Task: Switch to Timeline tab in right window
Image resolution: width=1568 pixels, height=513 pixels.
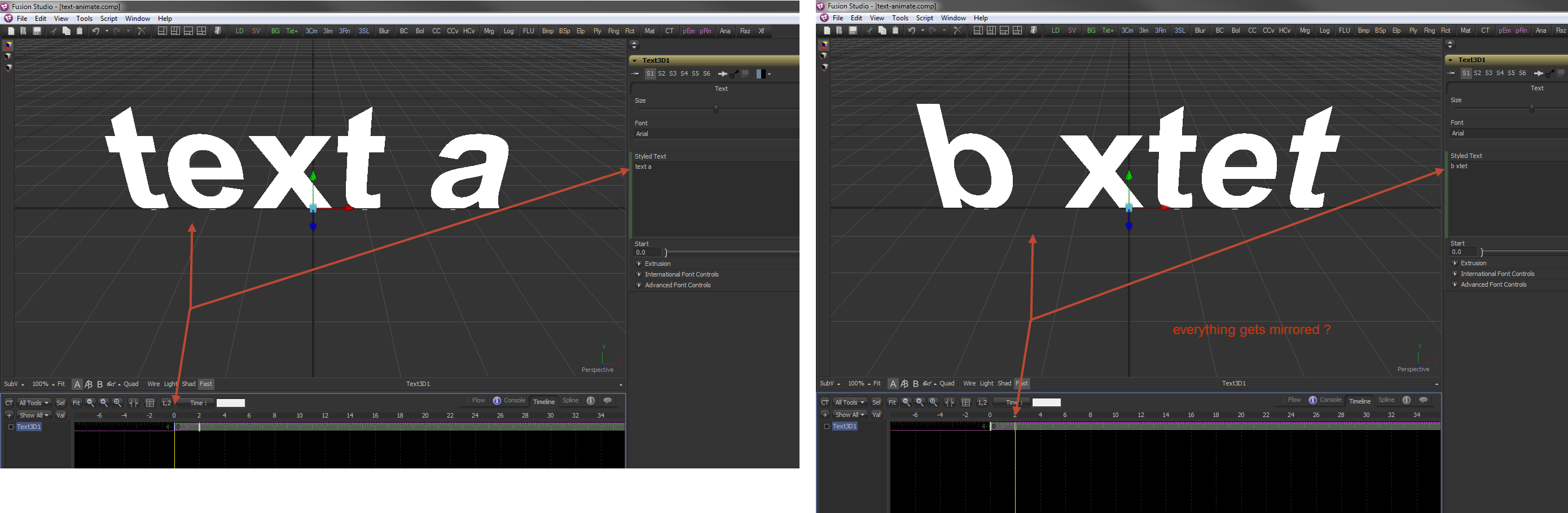Action: click(1359, 401)
